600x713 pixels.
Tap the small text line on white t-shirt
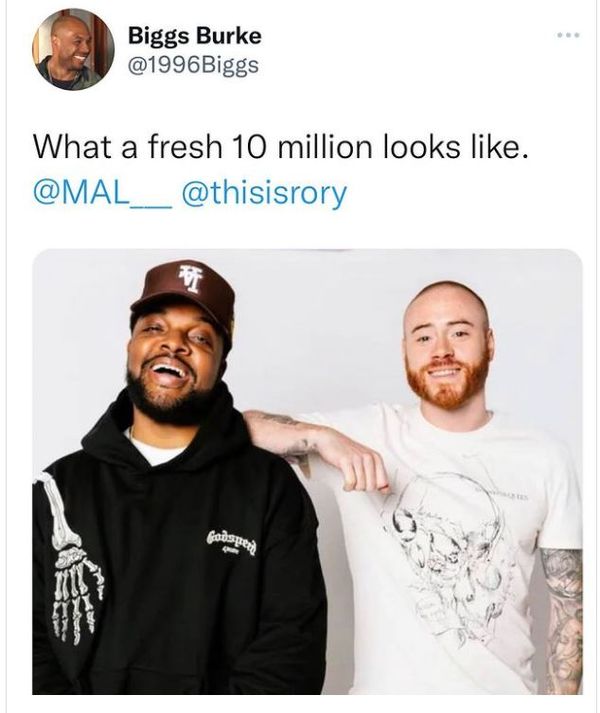click(x=500, y=495)
